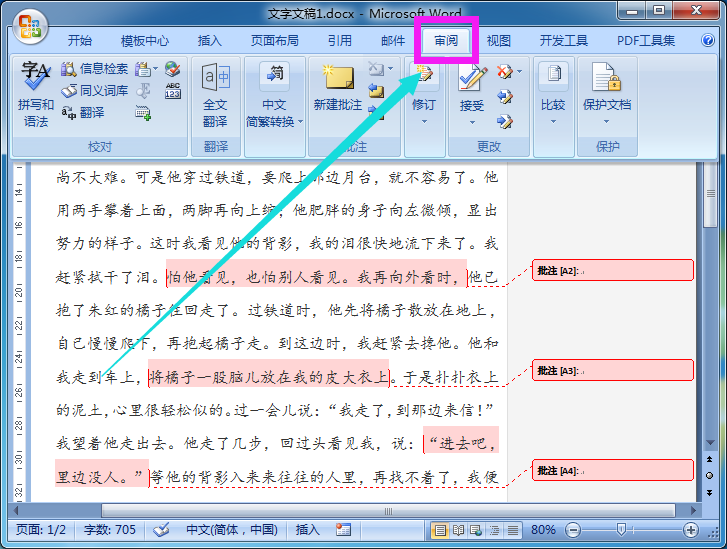Open Research (信息检索) pane
This screenshot has width=727, height=549.
point(95,69)
